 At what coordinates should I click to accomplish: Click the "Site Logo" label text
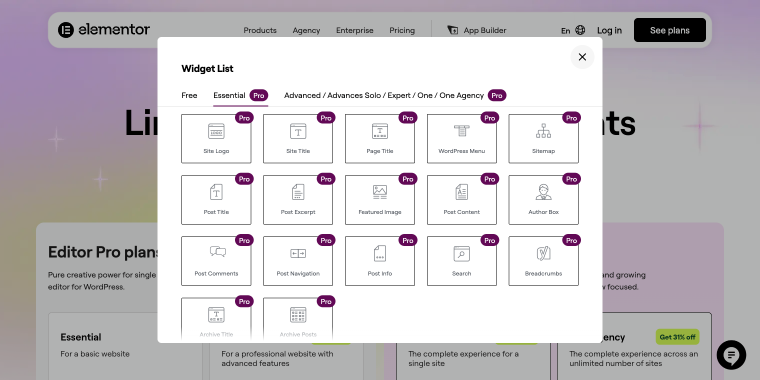(x=216, y=151)
